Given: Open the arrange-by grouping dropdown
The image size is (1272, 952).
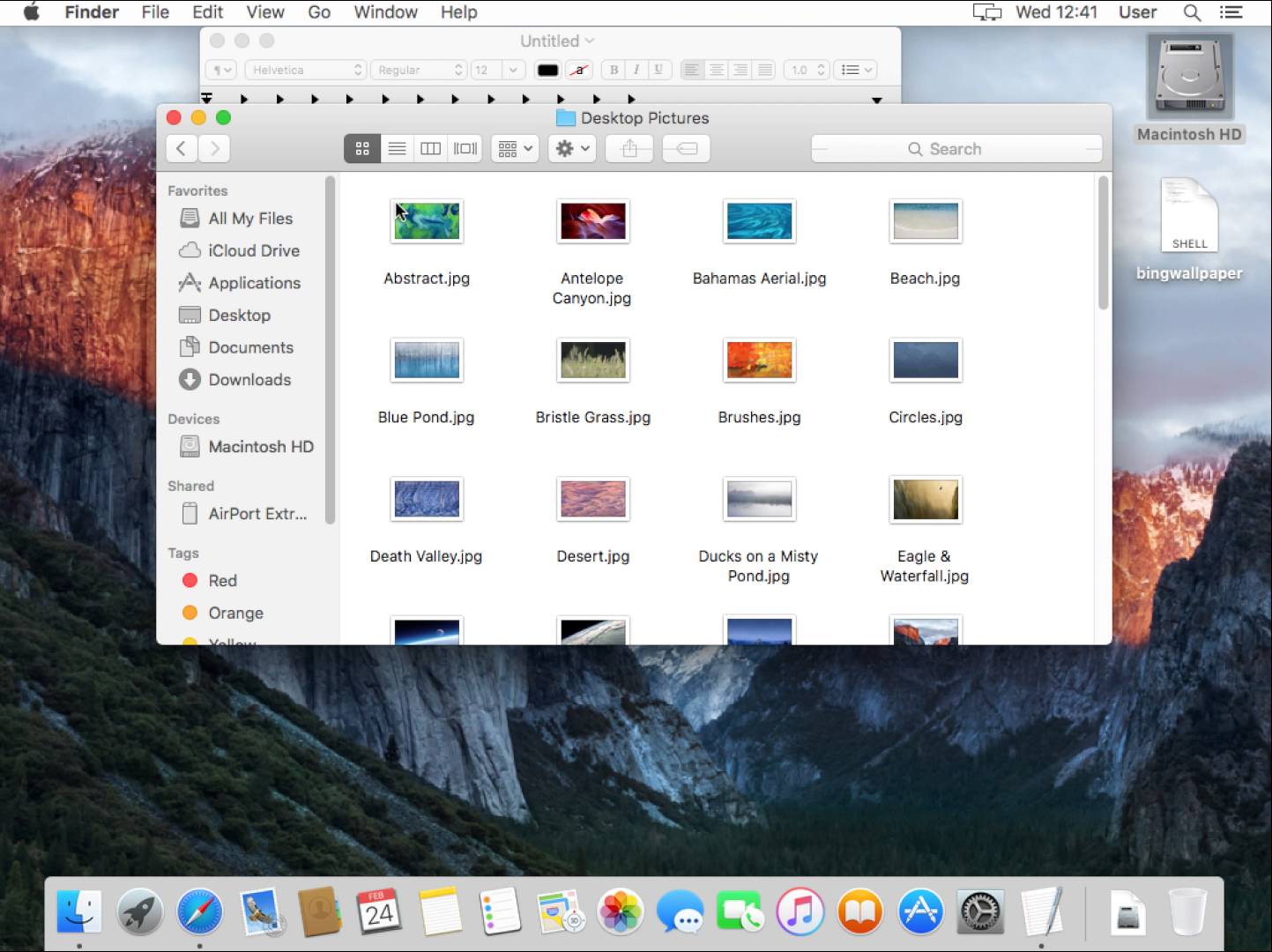Looking at the screenshot, I should coord(514,148).
